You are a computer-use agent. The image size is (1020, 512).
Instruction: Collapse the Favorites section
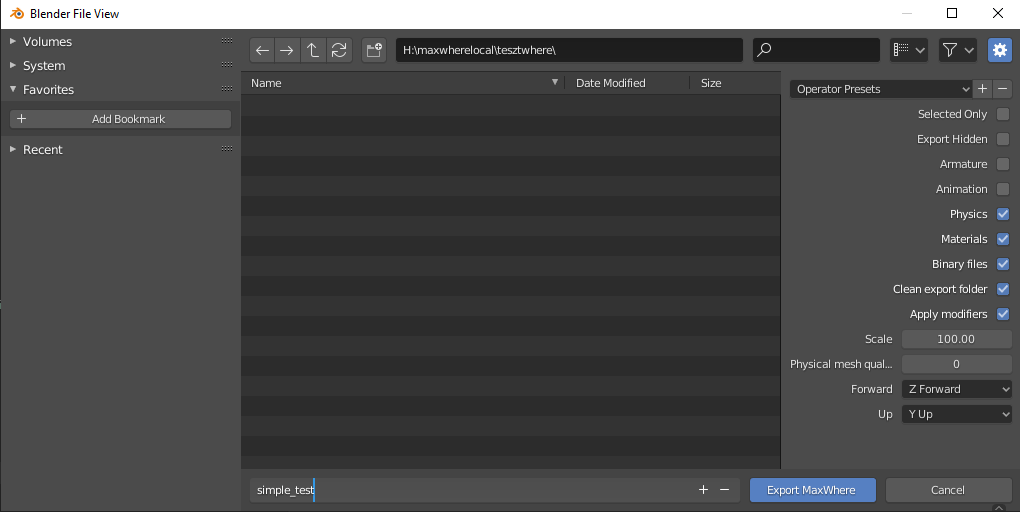[x=12, y=89]
